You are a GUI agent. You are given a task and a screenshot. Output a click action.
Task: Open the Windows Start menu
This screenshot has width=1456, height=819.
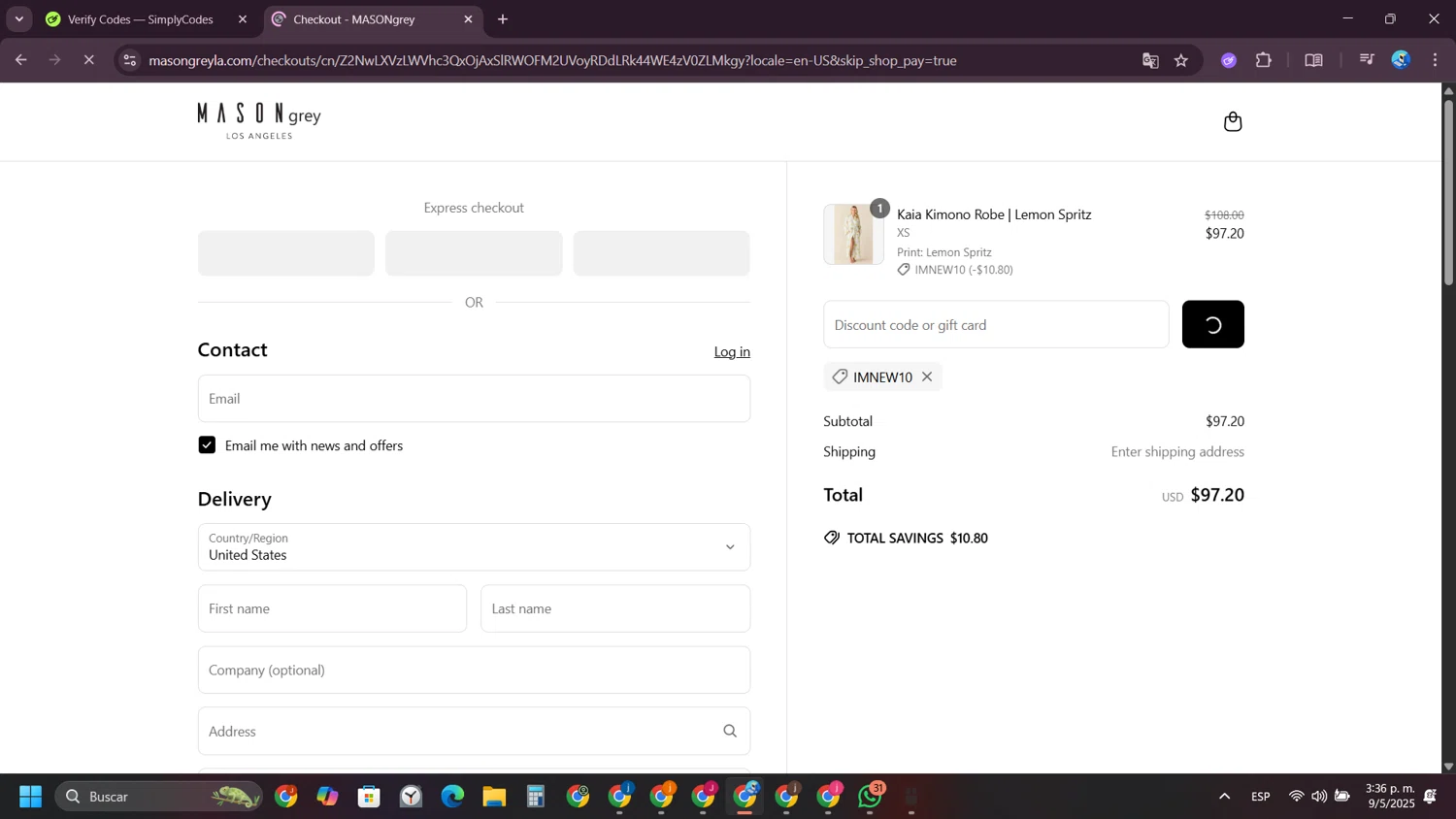coord(30,797)
